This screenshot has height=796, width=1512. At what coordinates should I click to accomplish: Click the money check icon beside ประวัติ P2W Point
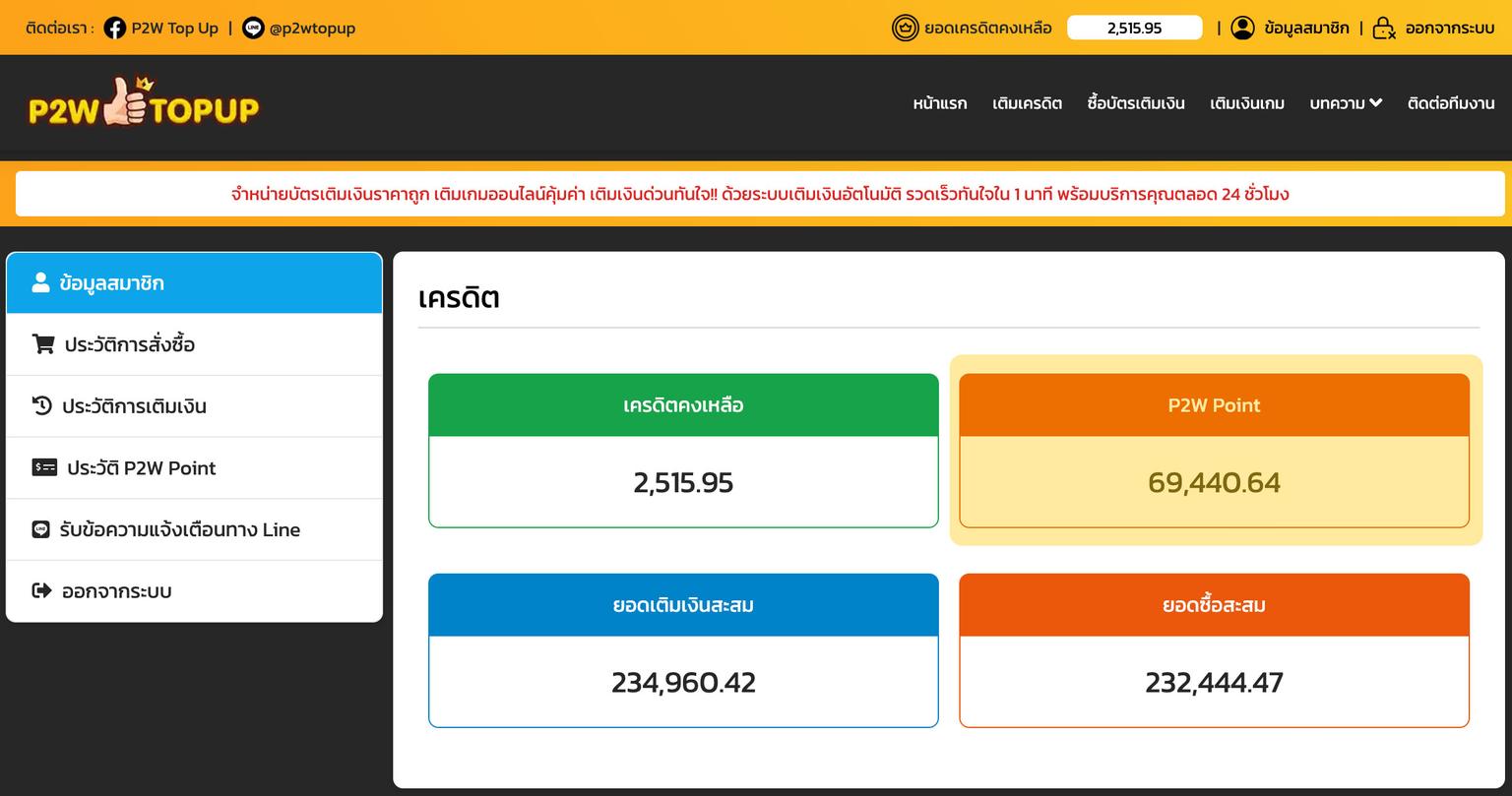click(44, 467)
